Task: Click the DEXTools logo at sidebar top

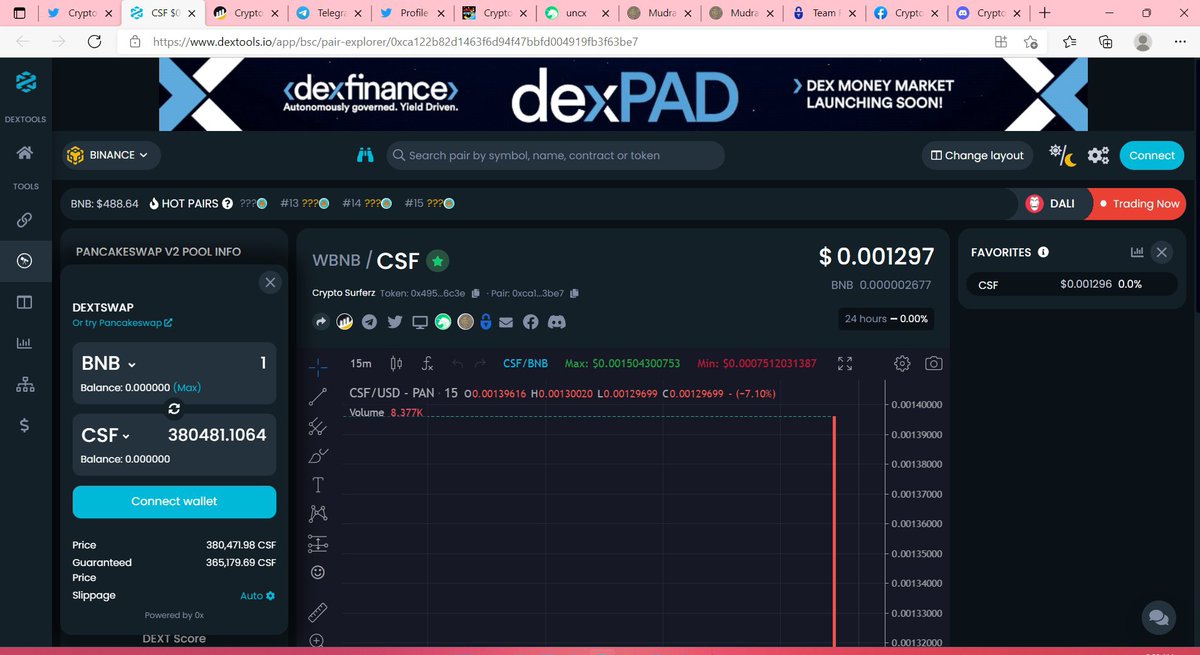Action: tap(25, 82)
